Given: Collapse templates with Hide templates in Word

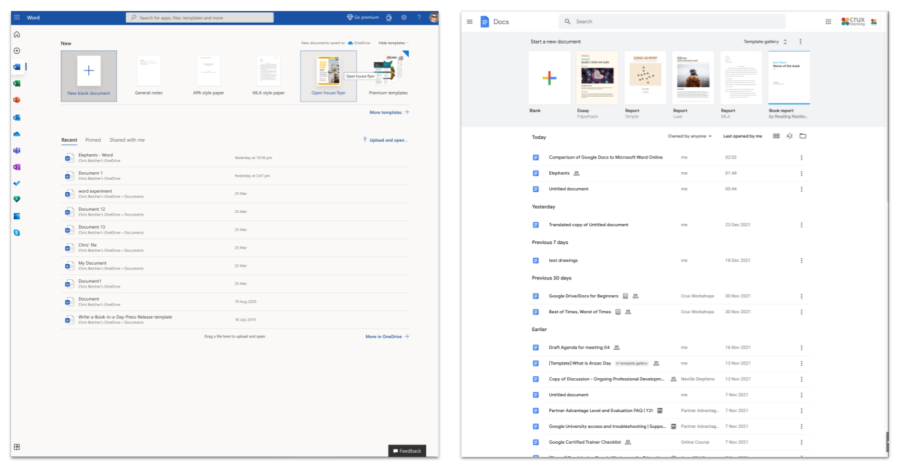Looking at the screenshot, I should click(x=394, y=43).
